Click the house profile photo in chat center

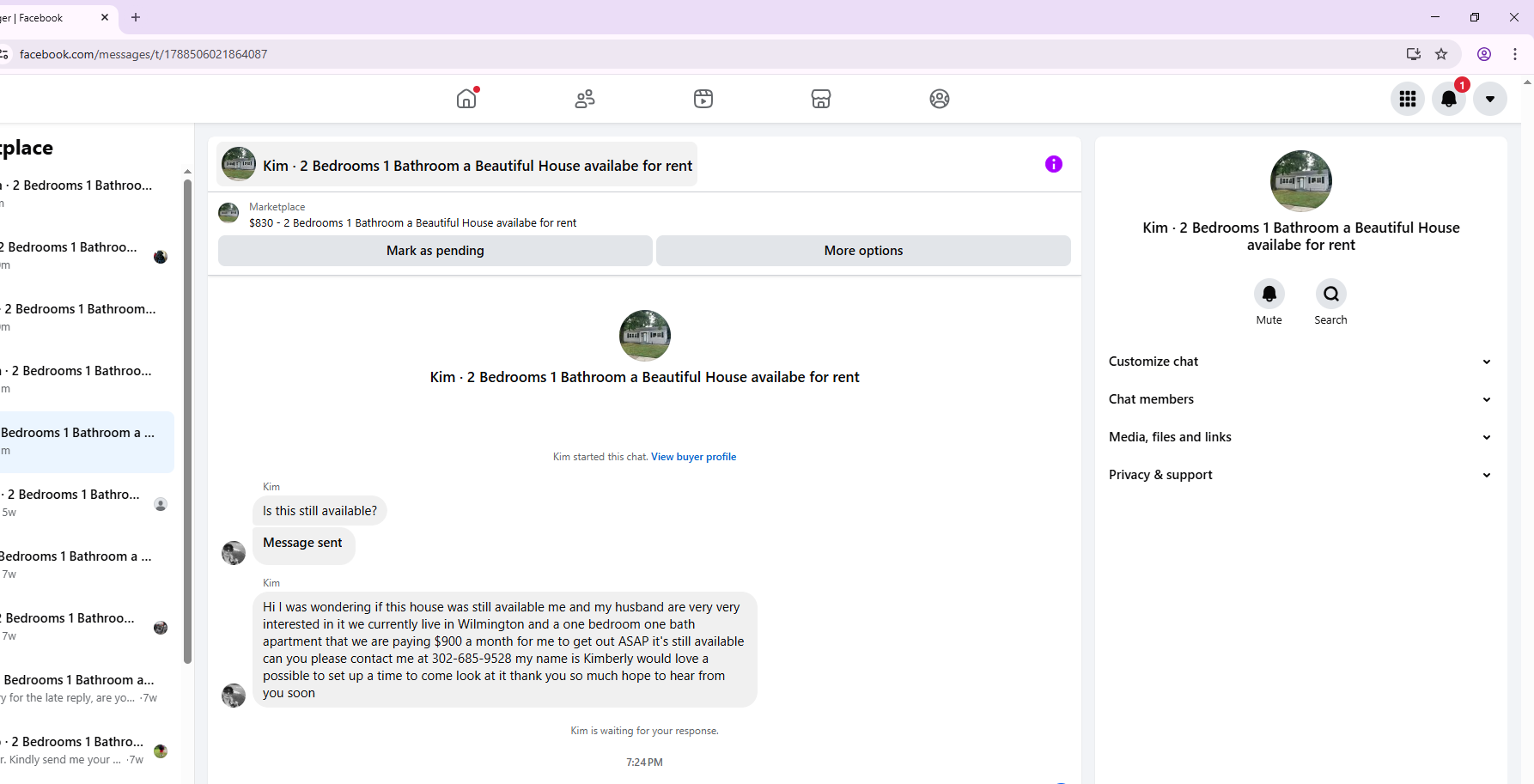(644, 336)
